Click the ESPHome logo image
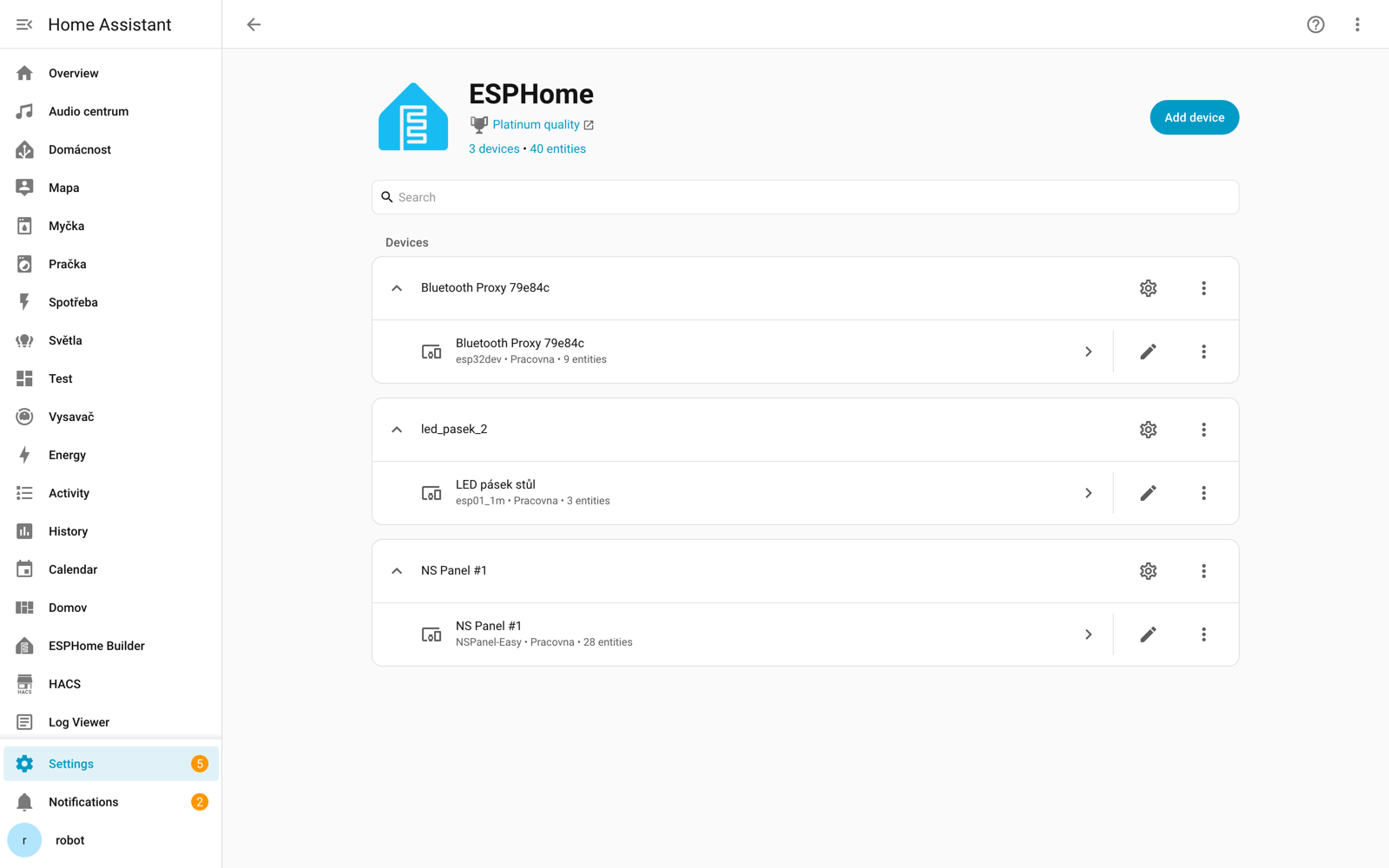 coord(413,117)
